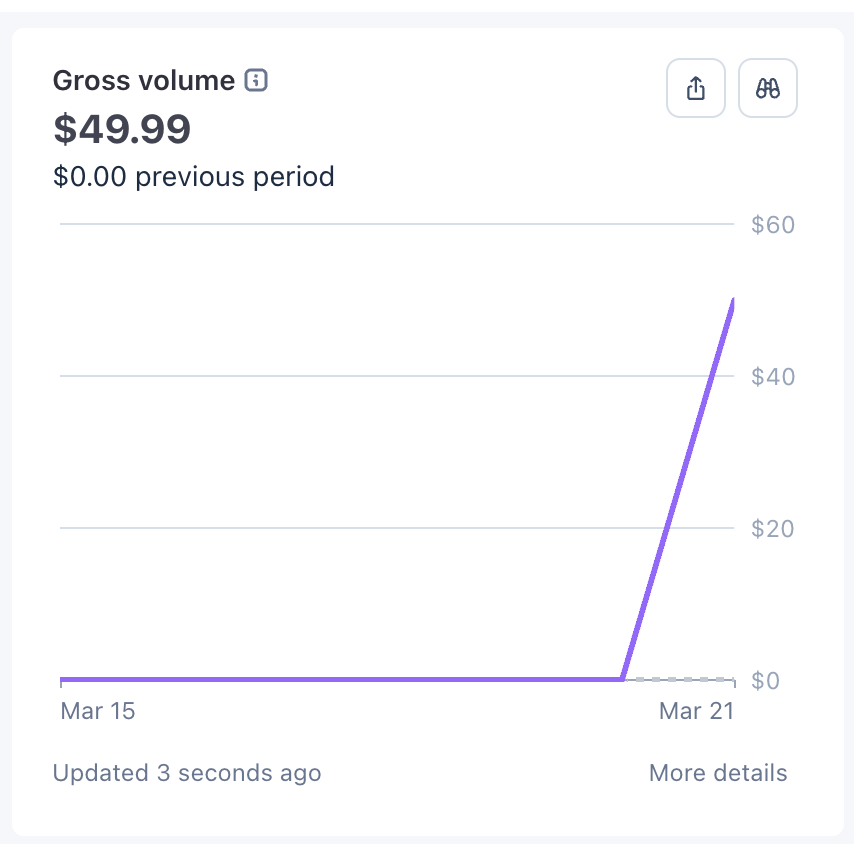Open the binoculars explore icon button

(x=767, y=88)
